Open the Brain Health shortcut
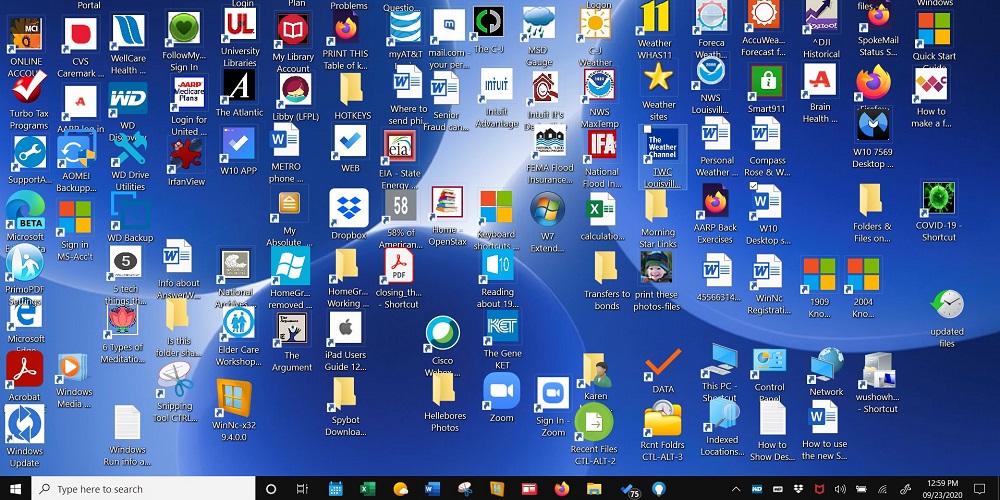Viewport: 1000px width, 500px height. point(820,80)
